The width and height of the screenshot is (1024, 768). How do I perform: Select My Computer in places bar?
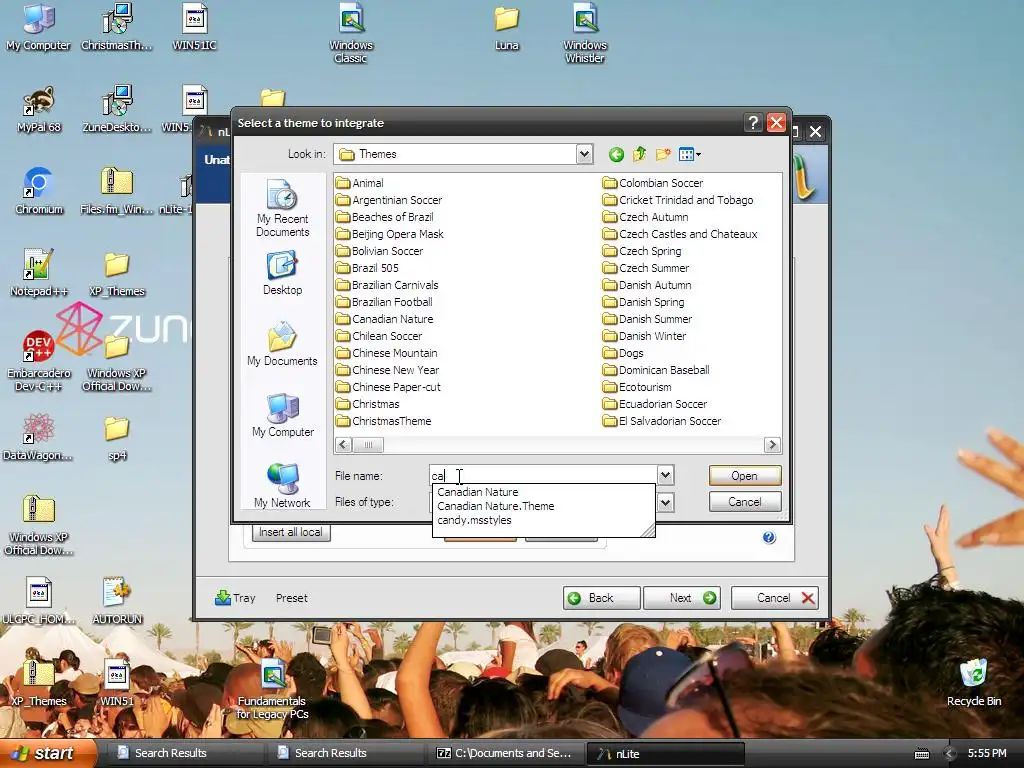pyautogui.click(x=283, y=415)
